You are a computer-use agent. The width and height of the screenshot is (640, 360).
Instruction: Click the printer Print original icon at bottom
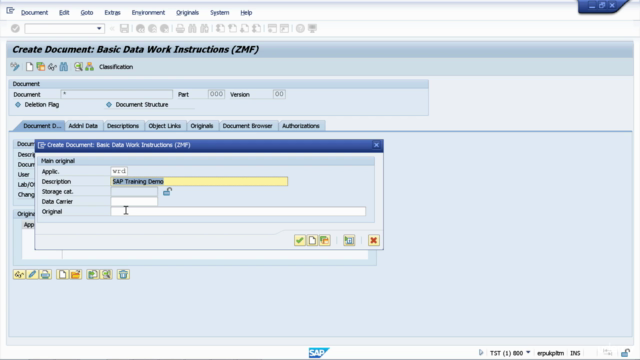coord(45,274)
